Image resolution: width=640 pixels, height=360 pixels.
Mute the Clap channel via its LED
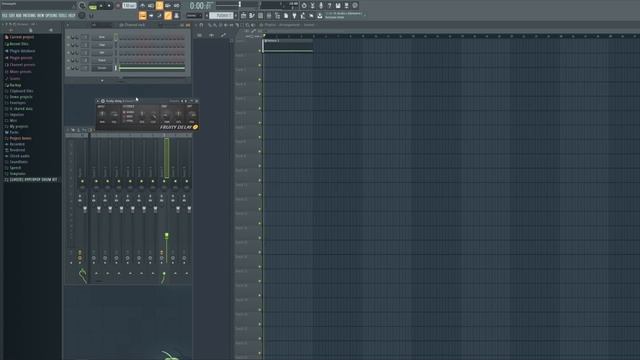(x=68, y=45)
